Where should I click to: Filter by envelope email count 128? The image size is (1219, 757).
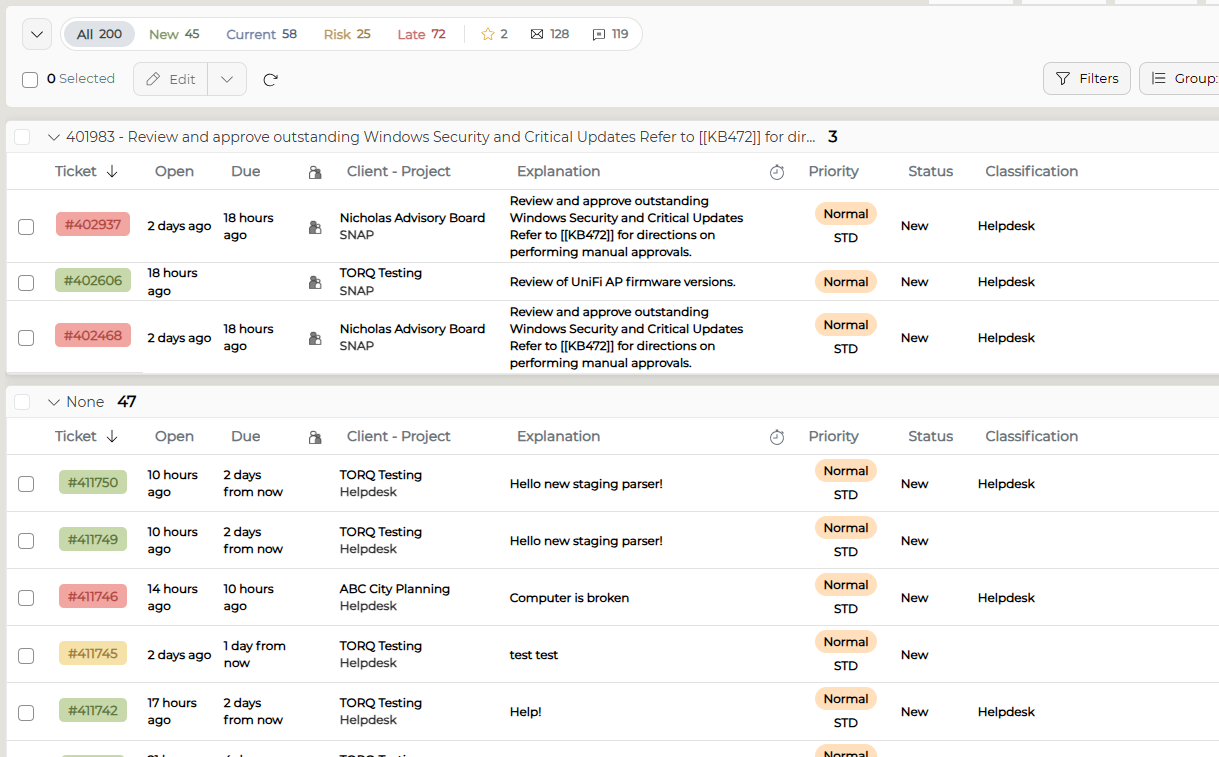549,34
